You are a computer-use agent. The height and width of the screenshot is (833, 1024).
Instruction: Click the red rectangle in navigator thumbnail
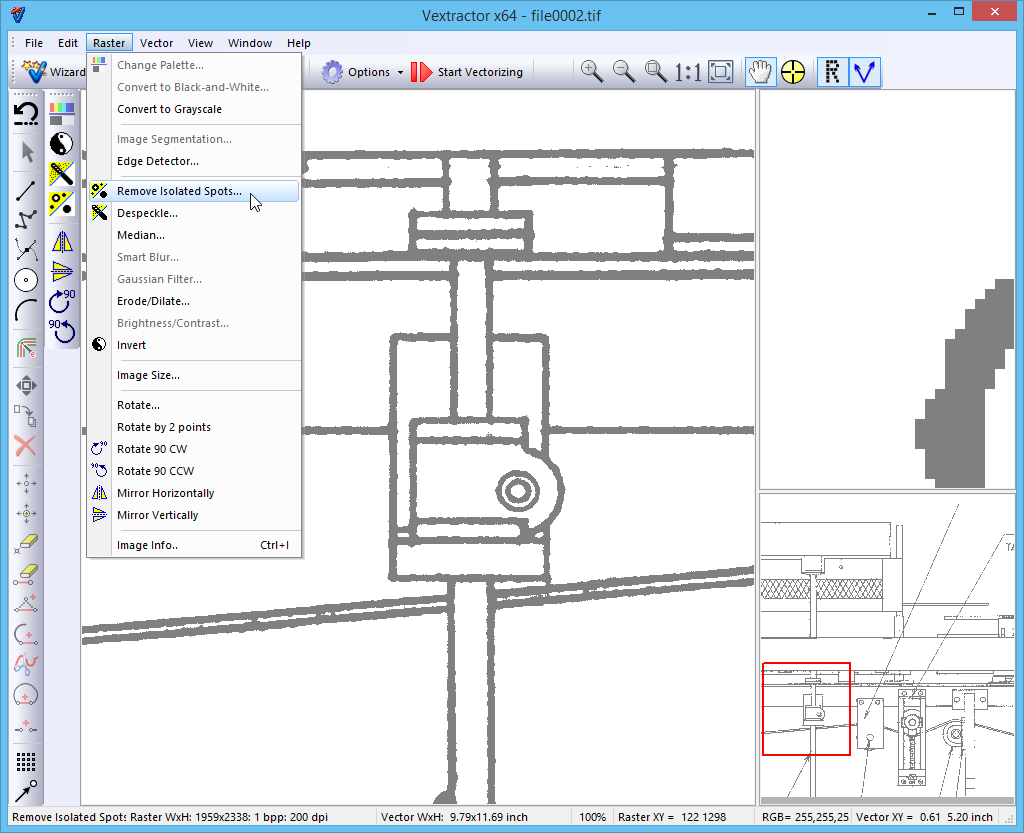(x=806, y=708)
